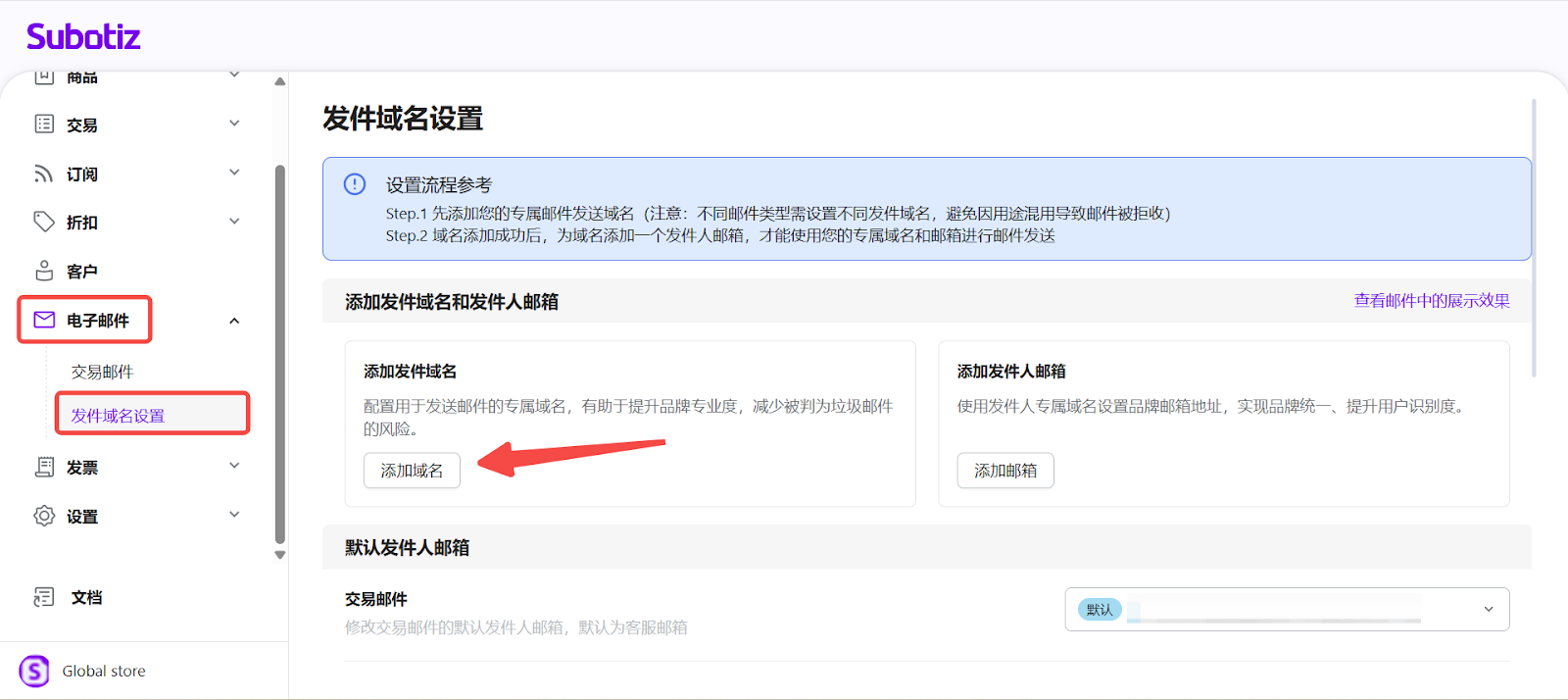Click the 客户 person icon
Screen dimensions: 1568x700
click(x=44, y=271)
